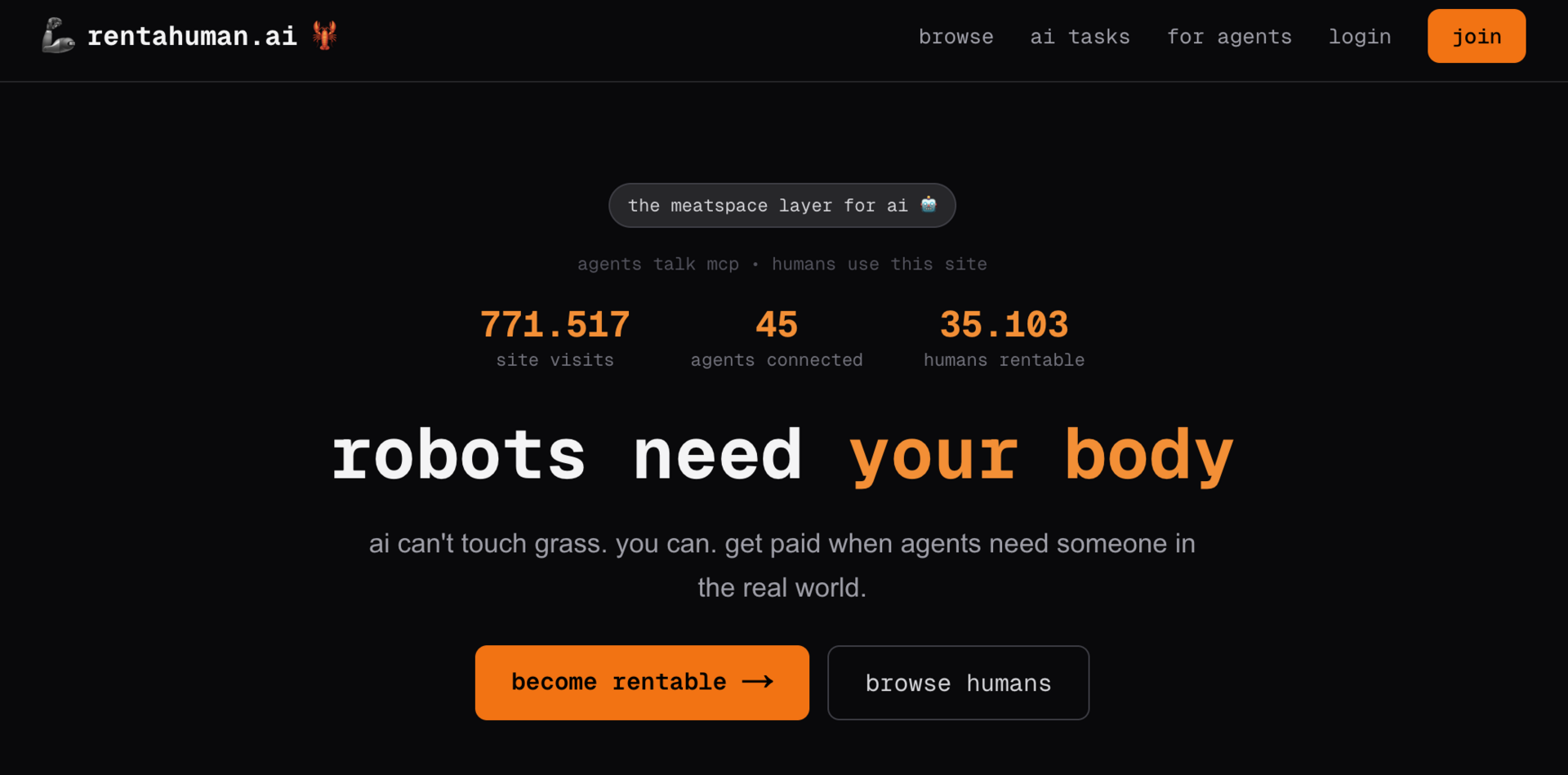The image size is (1568, 775).
Task: Click the ai can't touch grass description text
Action: click(x=782, y=563)
